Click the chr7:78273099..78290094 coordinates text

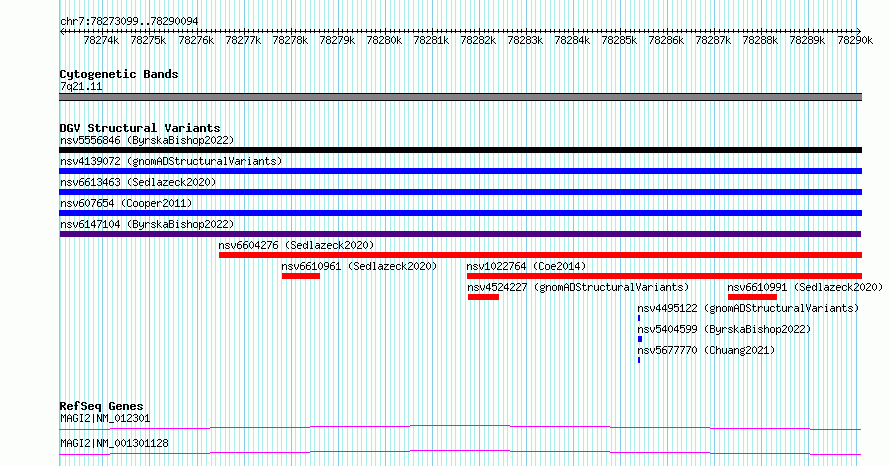coord(129,21)
